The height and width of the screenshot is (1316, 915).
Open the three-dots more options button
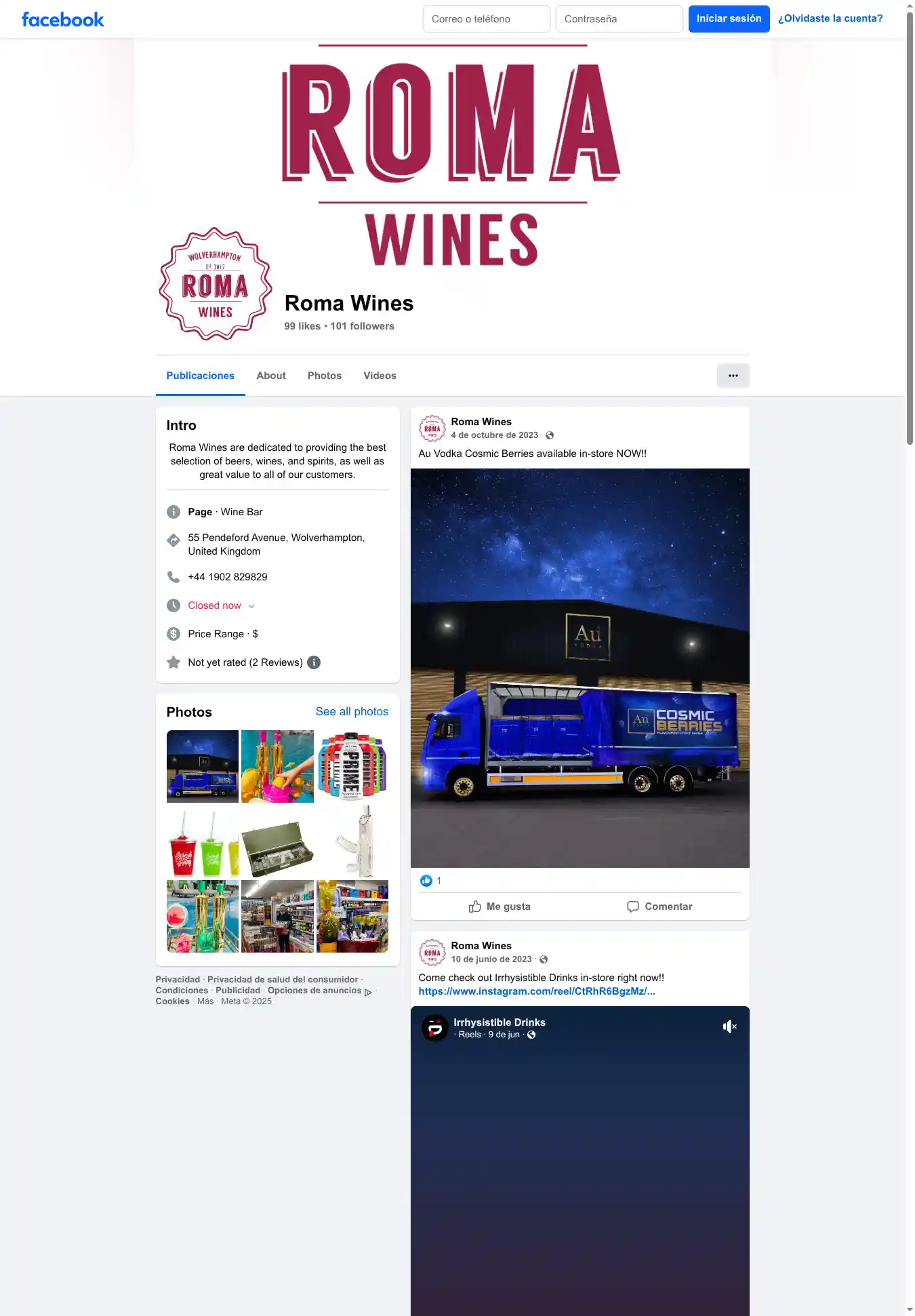(x=733, y=375)
